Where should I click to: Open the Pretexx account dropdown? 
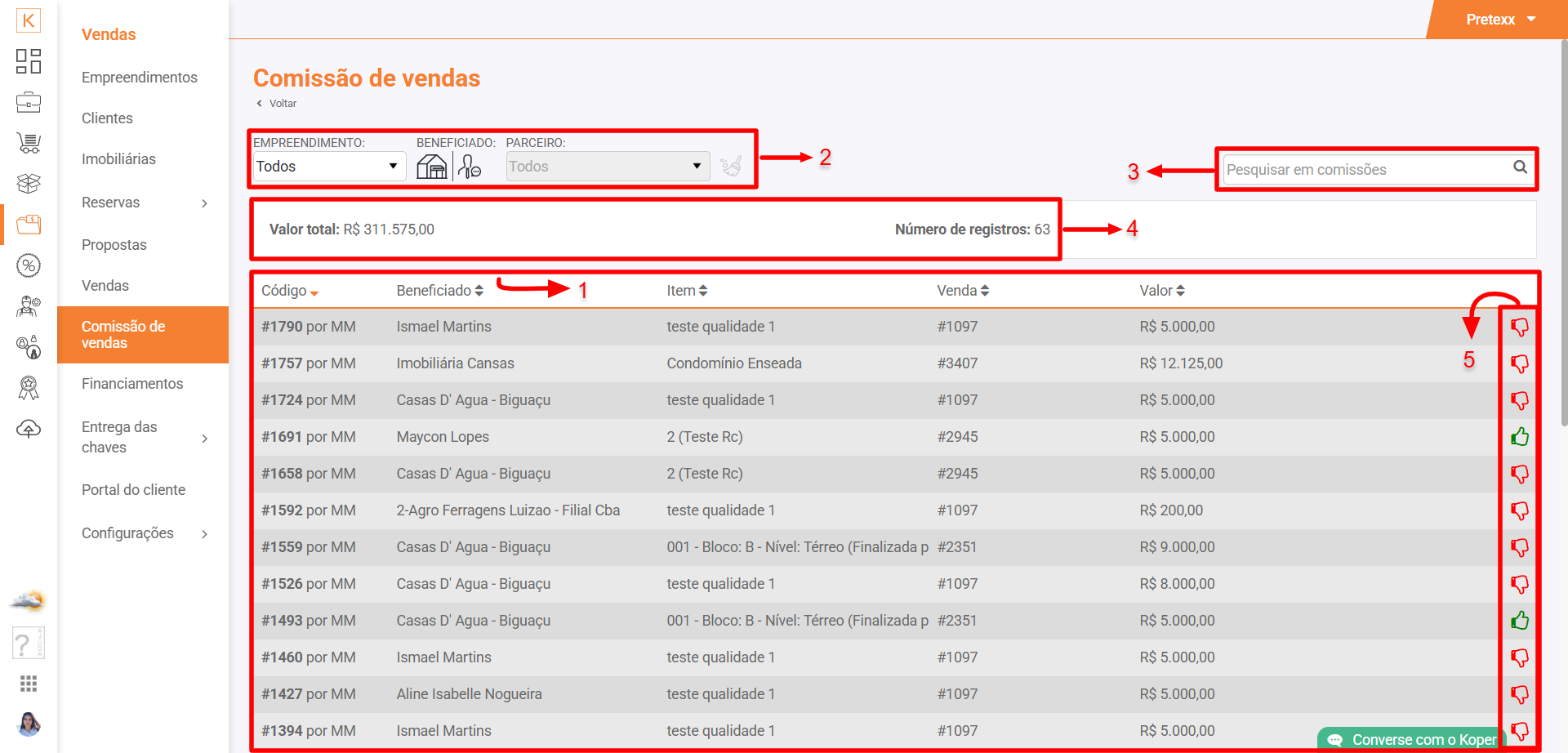tap(1500, 20)
